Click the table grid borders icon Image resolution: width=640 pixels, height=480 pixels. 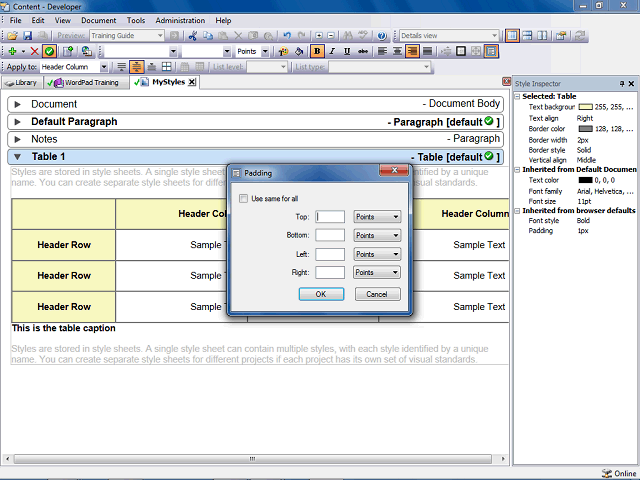pos(167,67)
